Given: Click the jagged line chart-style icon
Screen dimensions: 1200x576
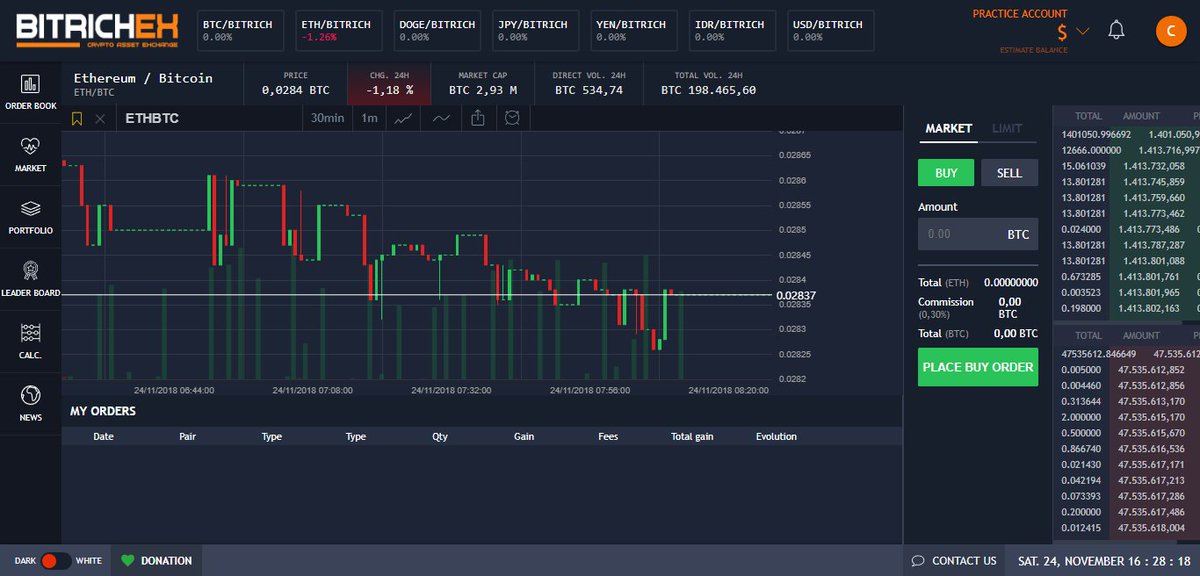Looking at the screenshot, I should tap(404, 118).
